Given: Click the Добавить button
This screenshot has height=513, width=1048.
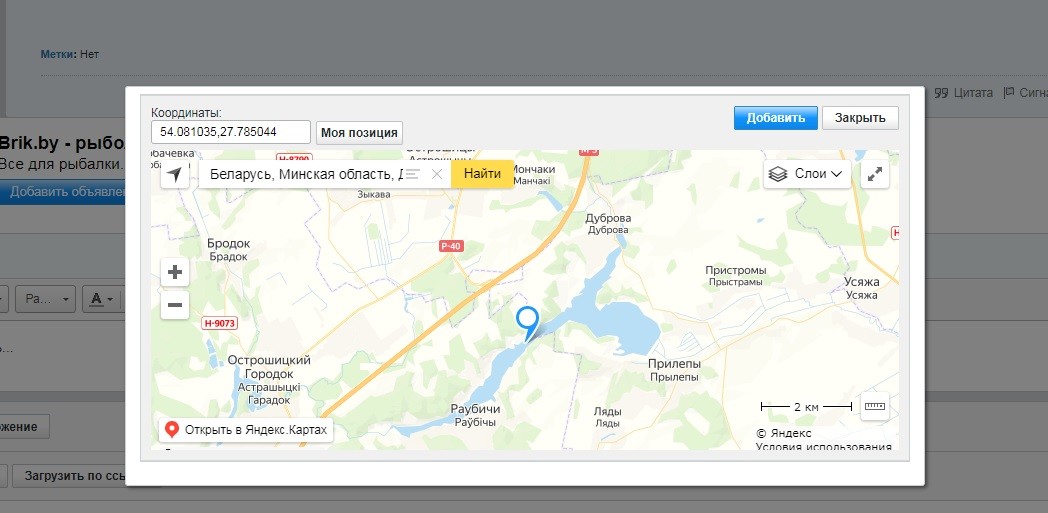Looking at the screenshot, I should coord(775,118).
